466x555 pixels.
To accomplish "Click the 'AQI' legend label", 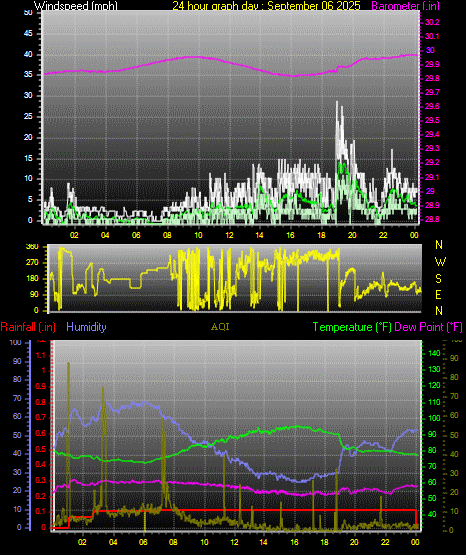I will coord(220,327).
